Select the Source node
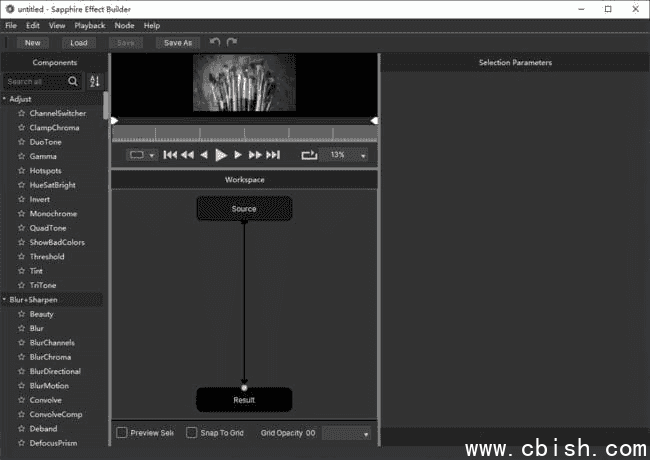Viewport: 650px width, 460px height. [244, 208]
